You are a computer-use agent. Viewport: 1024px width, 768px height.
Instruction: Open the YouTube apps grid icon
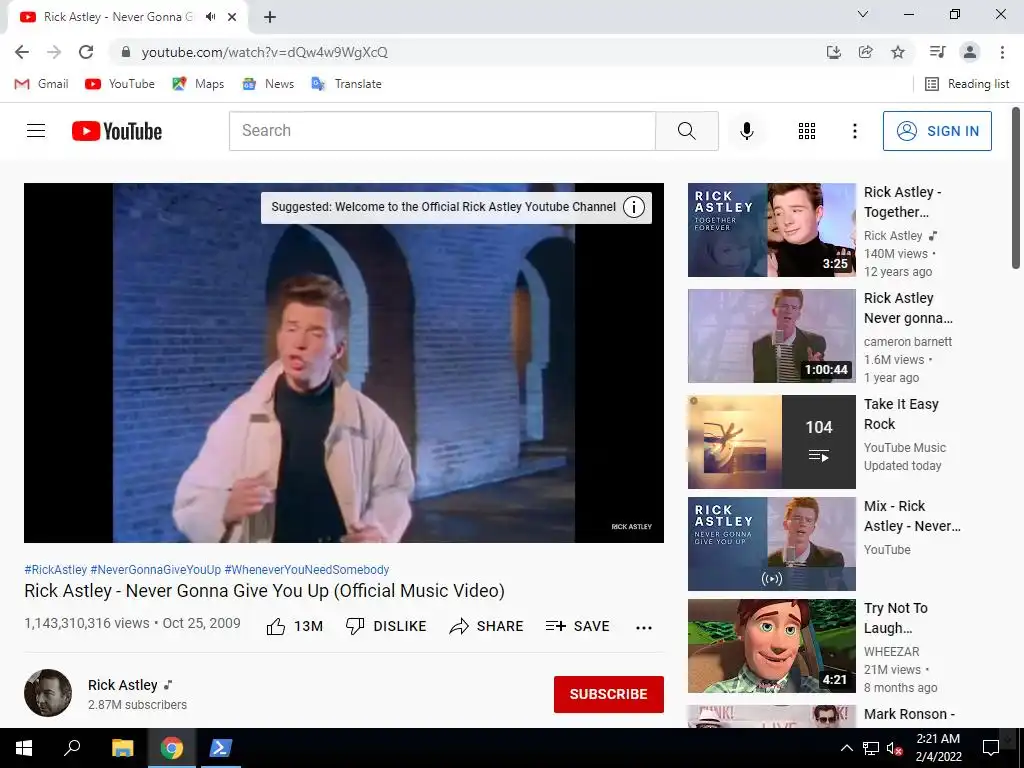coord(807,131)
